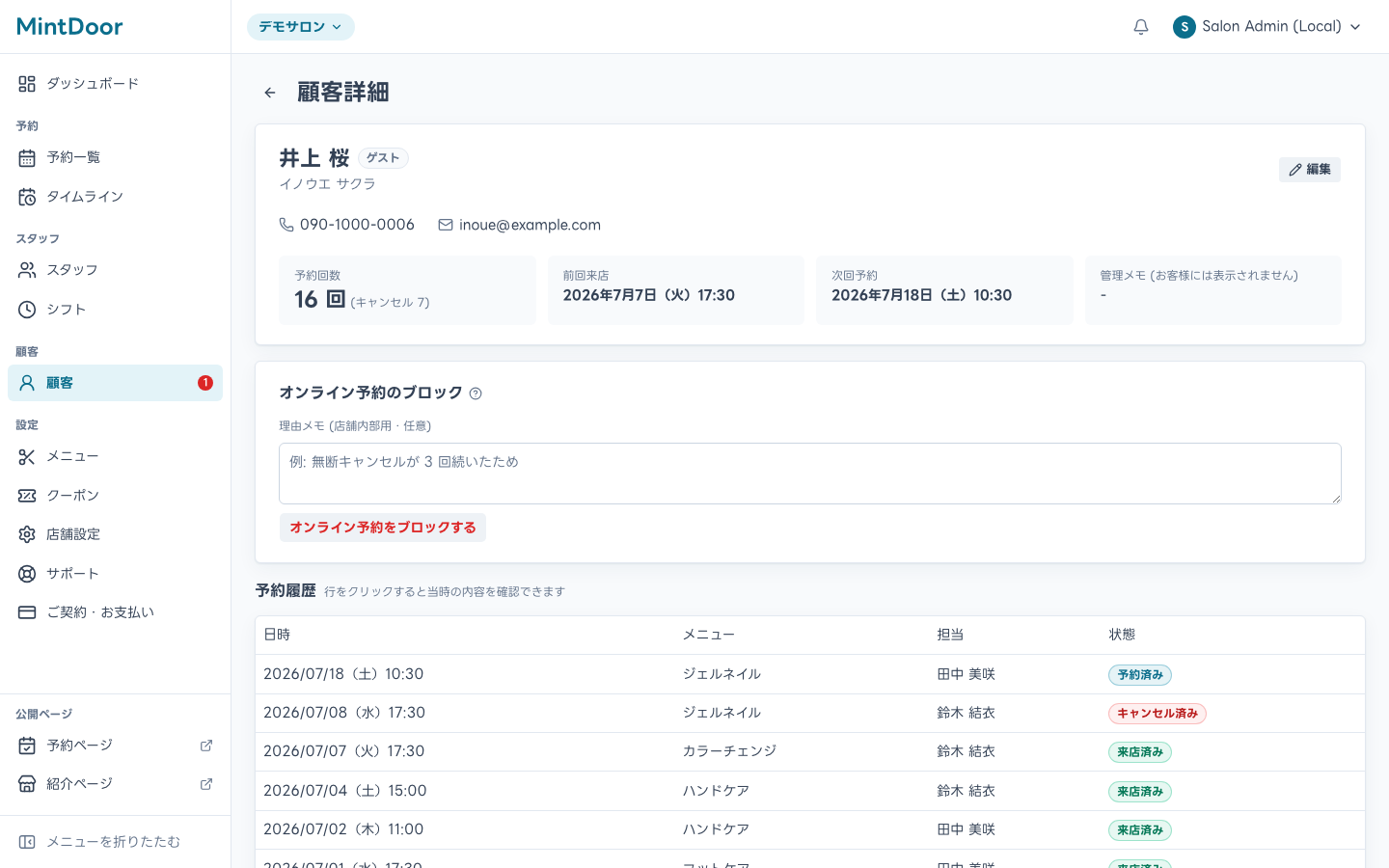This screenshot has height=868, width=1389.
Task: Open サポート lifebuoy icon
Action: coord(27,574)
